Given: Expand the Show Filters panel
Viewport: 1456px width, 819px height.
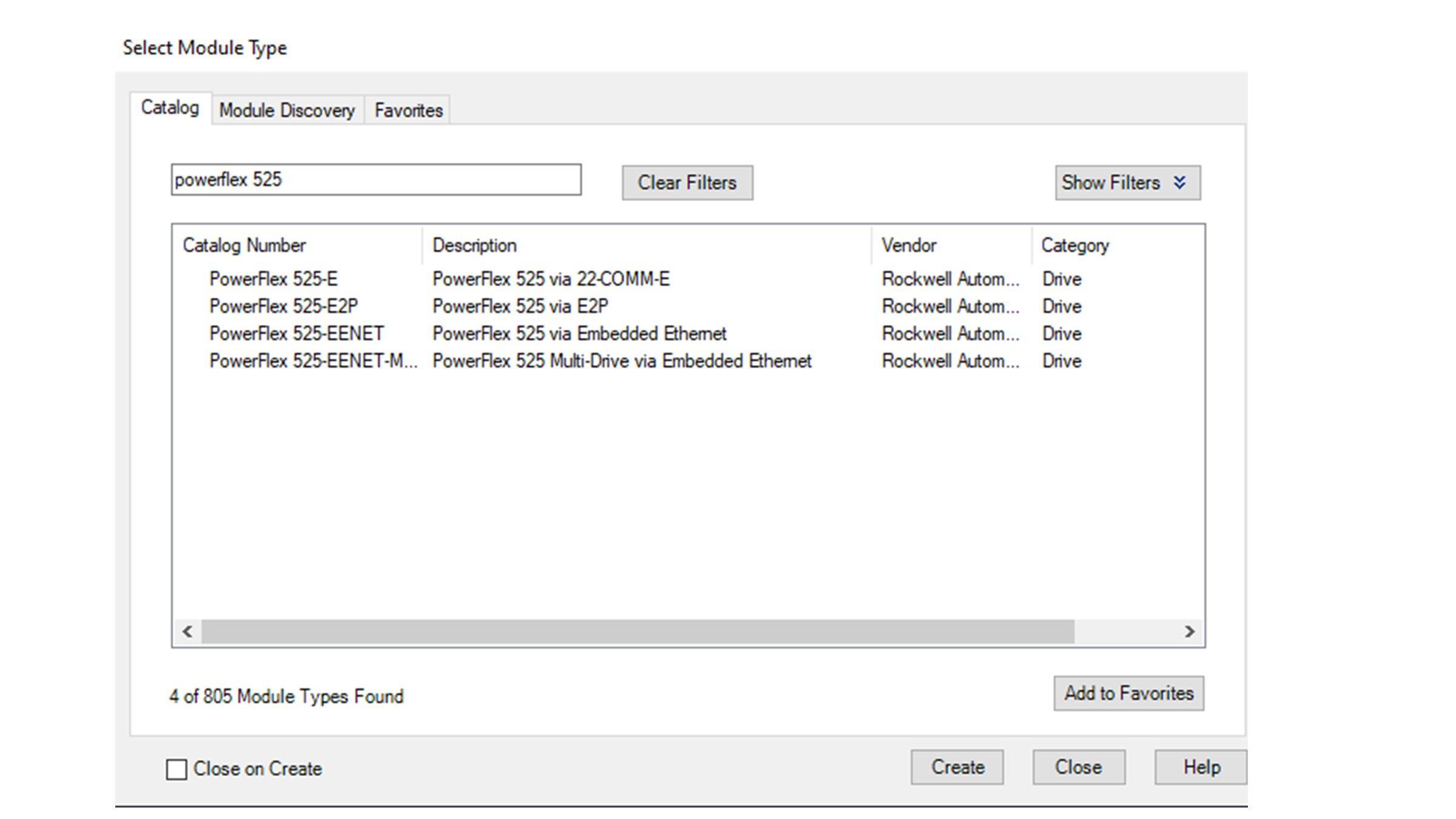Looking at the screenshot, I should click(x=1128, y=183).
